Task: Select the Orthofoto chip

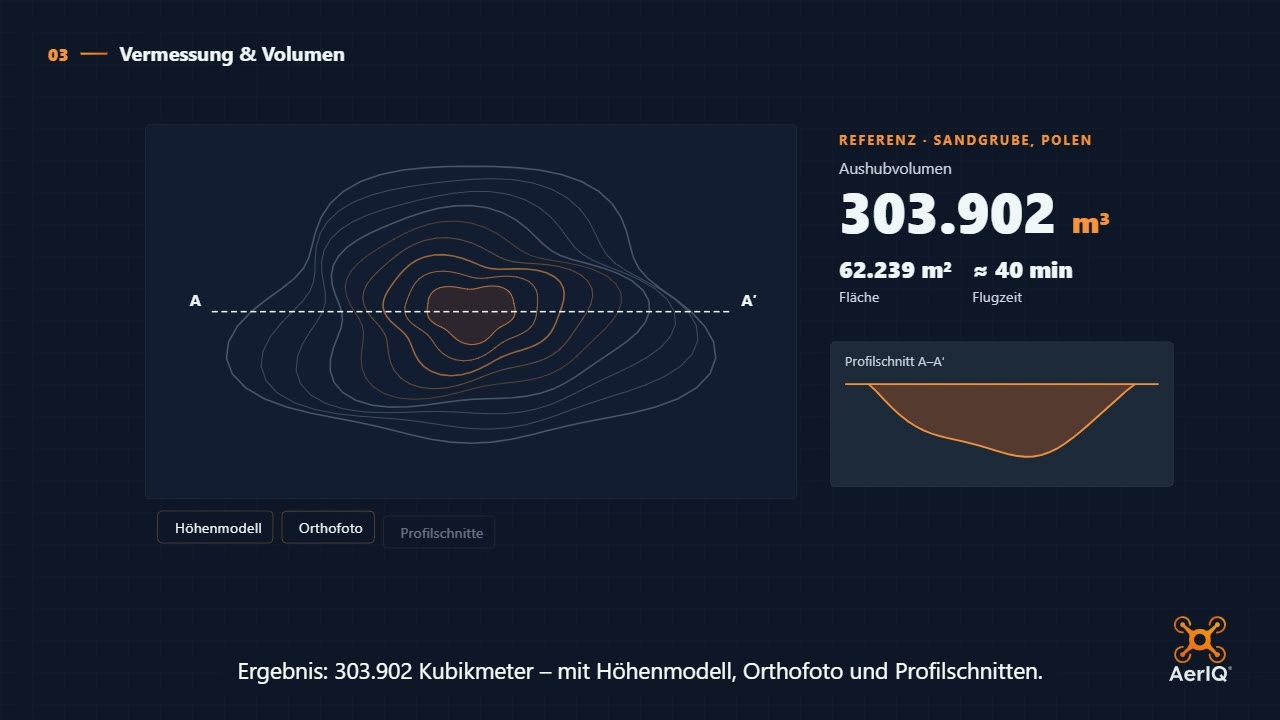Action: (328, 527)
